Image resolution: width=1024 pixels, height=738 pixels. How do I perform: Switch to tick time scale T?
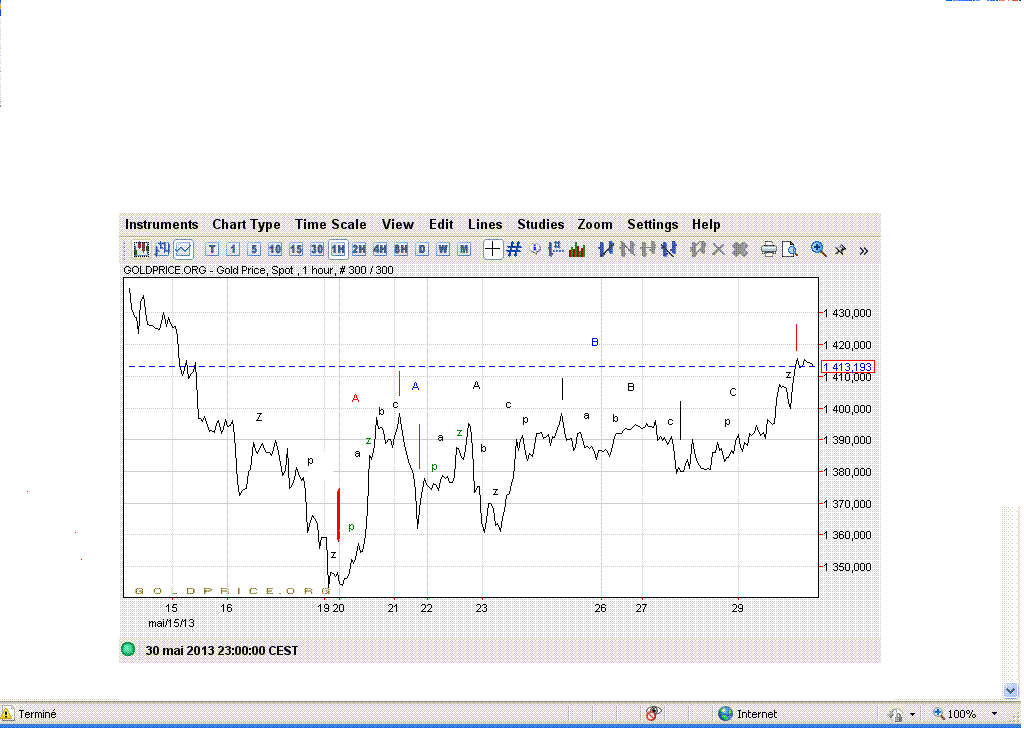[212, 249]
